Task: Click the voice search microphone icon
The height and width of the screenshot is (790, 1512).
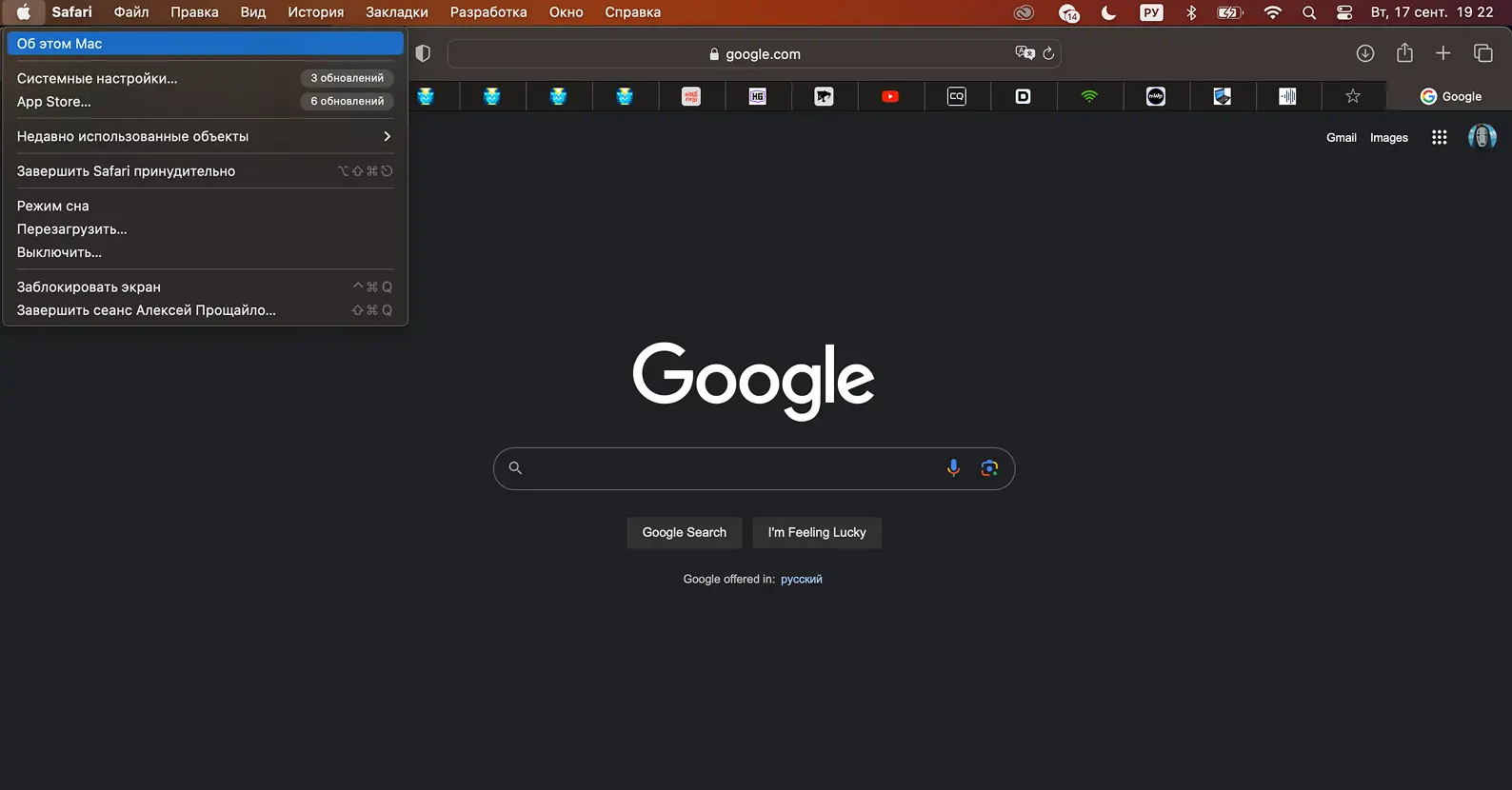Action: (953, 467)
